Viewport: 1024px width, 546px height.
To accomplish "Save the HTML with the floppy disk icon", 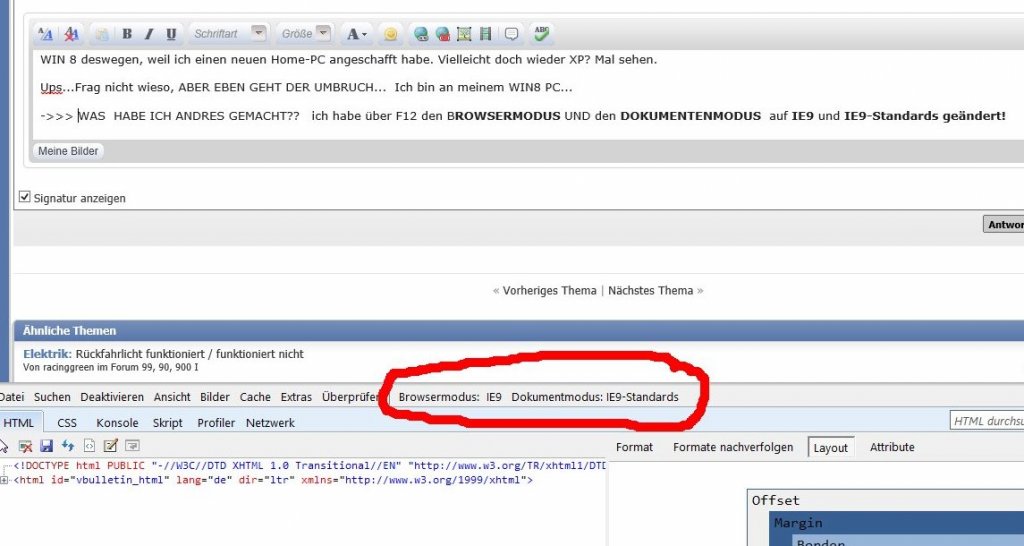I will coord(46,445).
